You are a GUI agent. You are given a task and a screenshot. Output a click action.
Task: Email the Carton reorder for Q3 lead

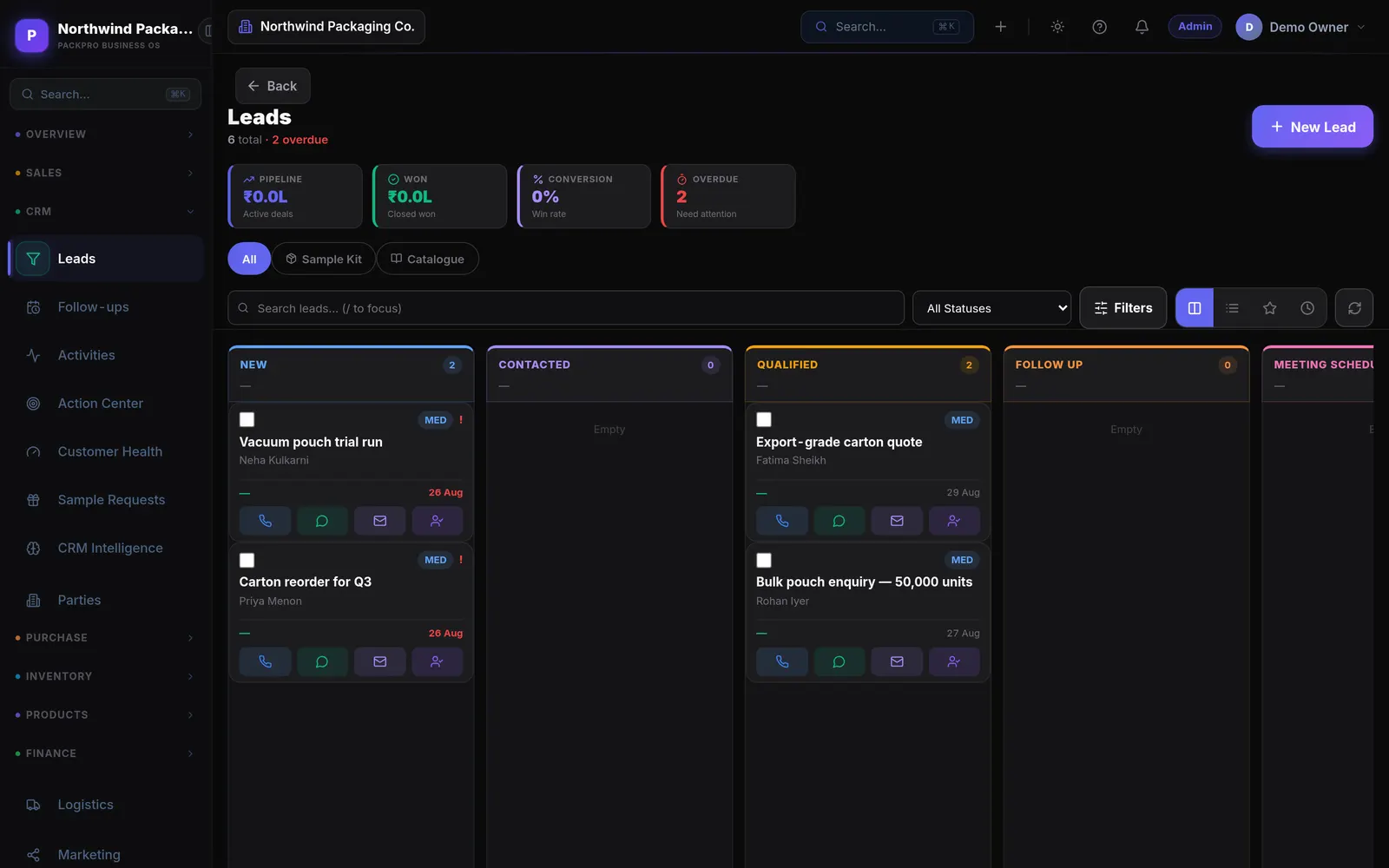379,661
